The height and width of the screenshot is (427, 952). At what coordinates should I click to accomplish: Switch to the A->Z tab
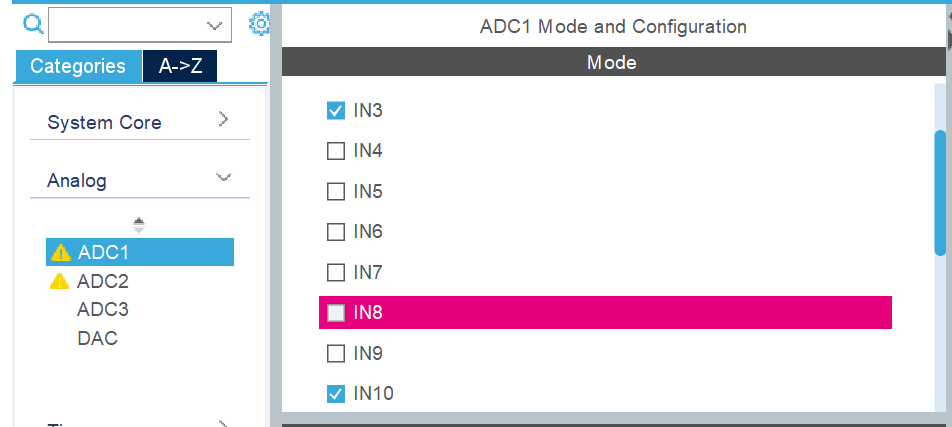point(180,66)
